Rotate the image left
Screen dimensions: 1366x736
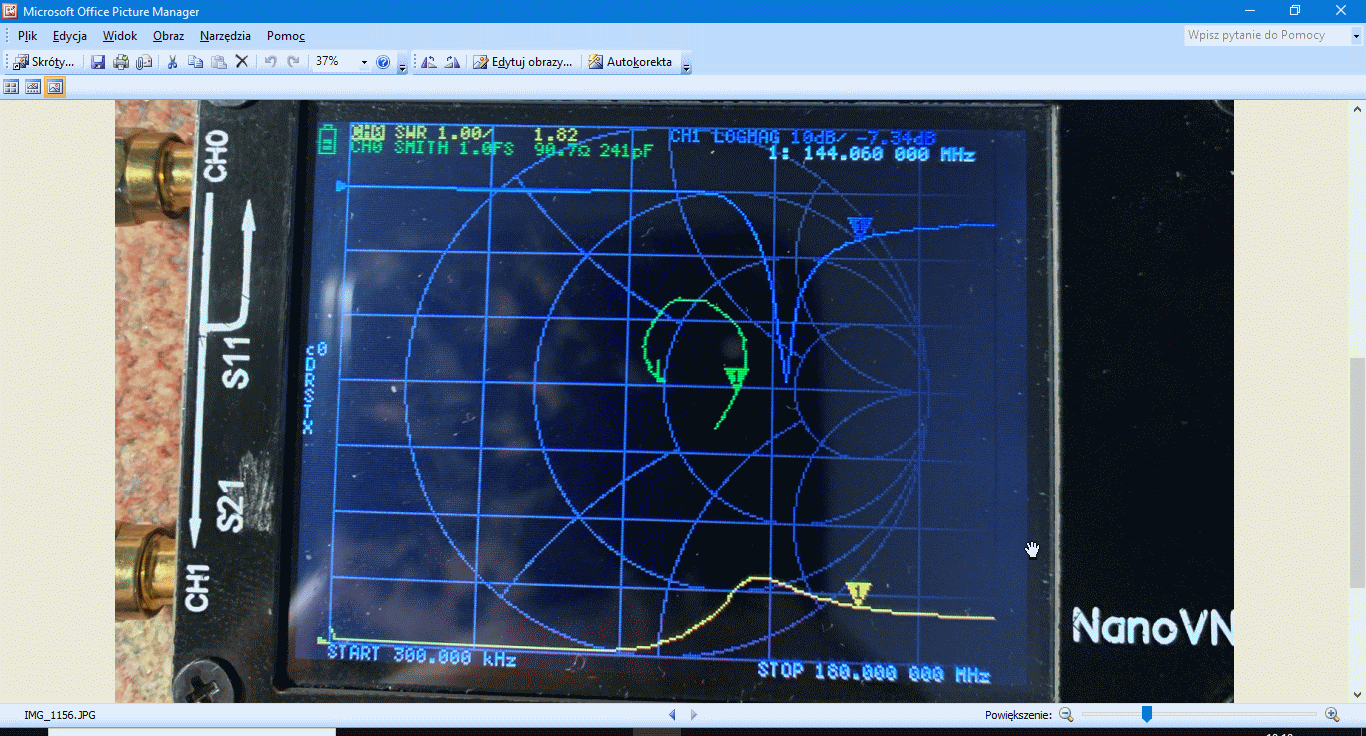click(429, 62)
